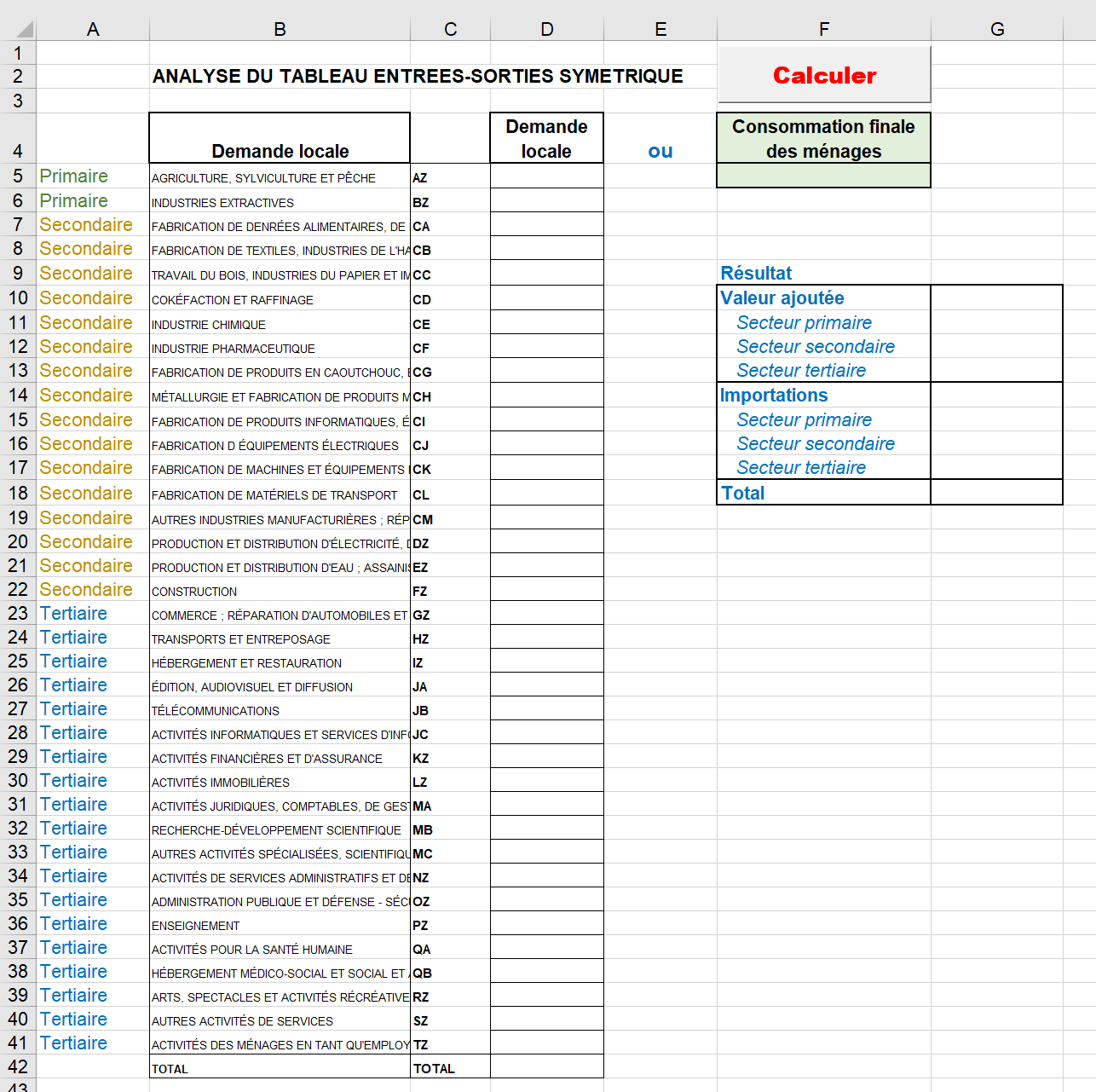Click Secteur tertiaire under Importations
The image size is (1096, 1092).
coord(801,467)
